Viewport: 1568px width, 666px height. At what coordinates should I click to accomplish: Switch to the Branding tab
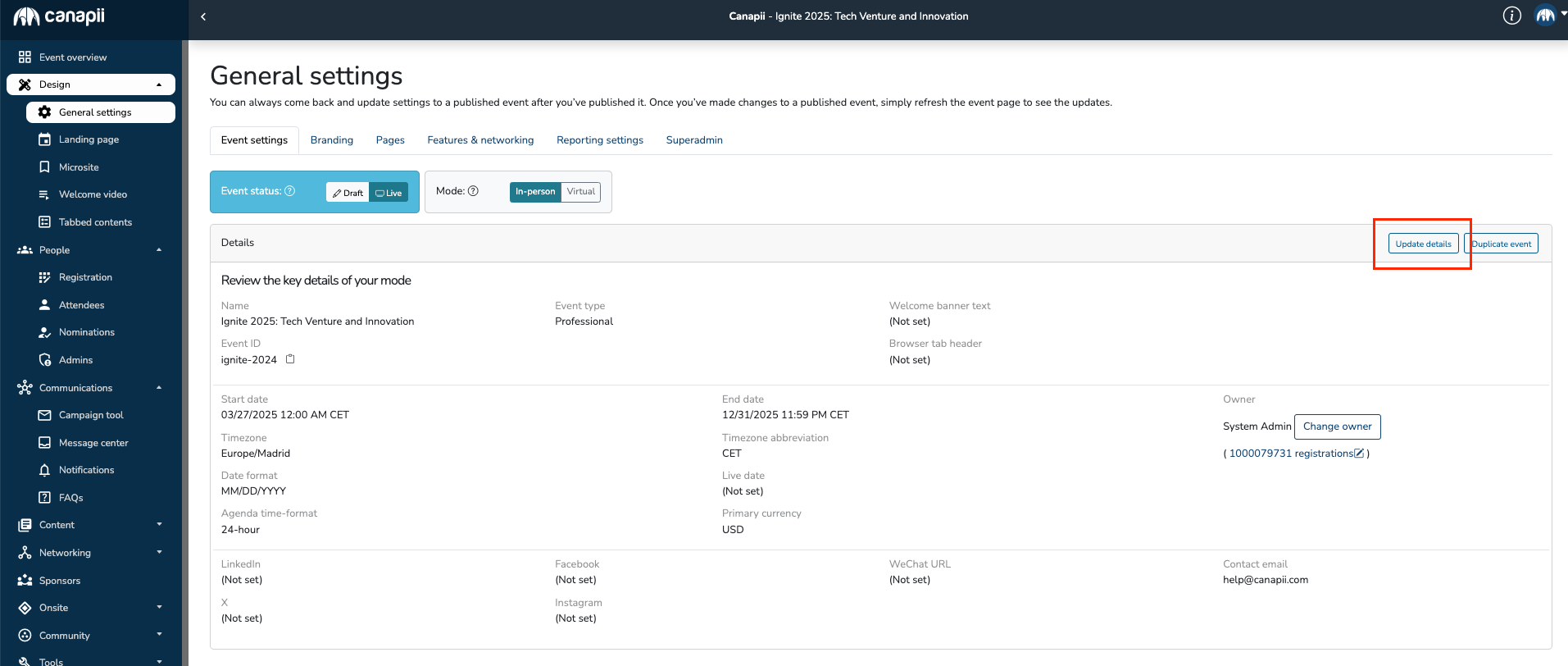331,140
